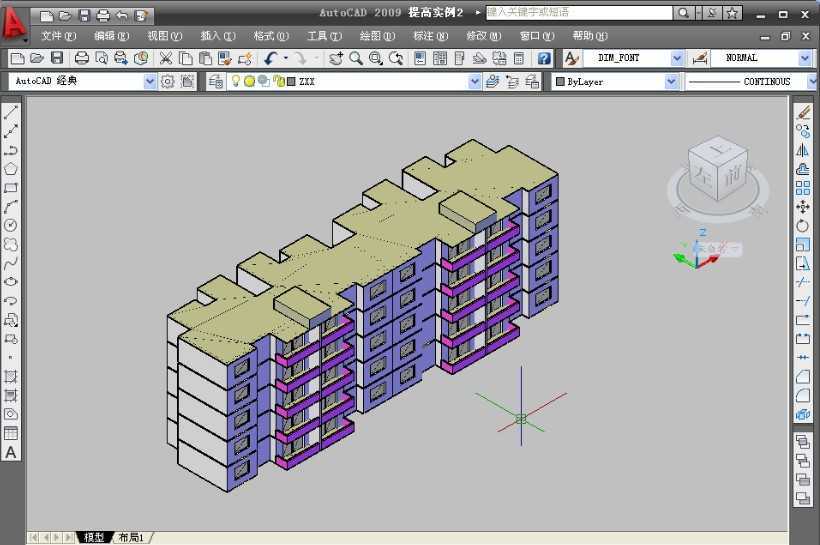Toggle ZXX layer freeze sun icon
This screenshot has width=820, height=545.
(249, 81)
